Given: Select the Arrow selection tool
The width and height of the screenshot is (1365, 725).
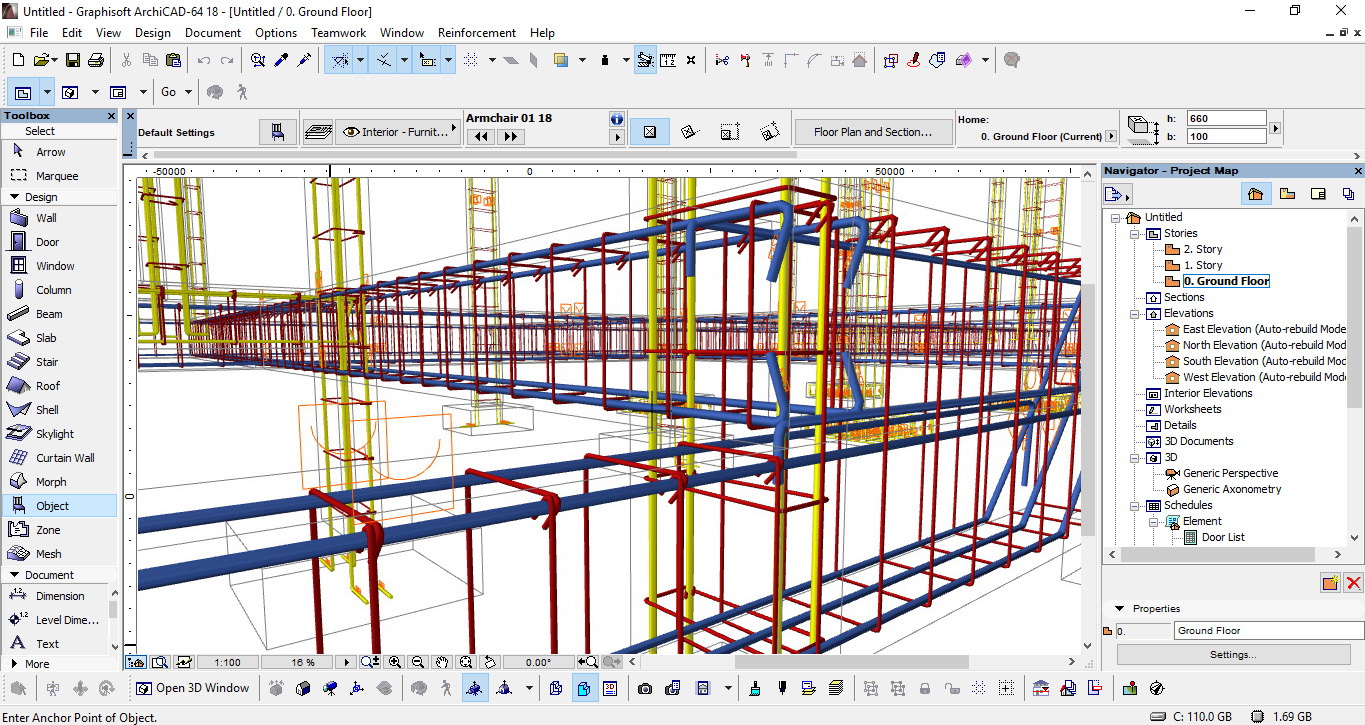Looking at the screenshot, I should (59, 152).
